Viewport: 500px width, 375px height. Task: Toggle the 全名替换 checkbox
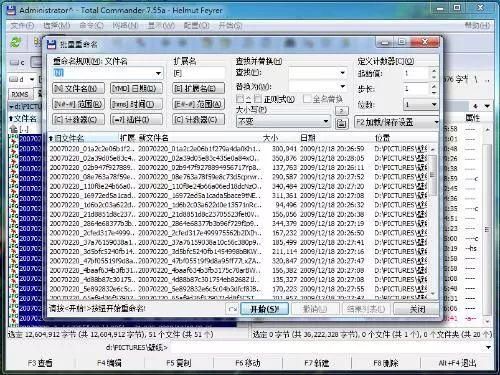click(307, 99)
